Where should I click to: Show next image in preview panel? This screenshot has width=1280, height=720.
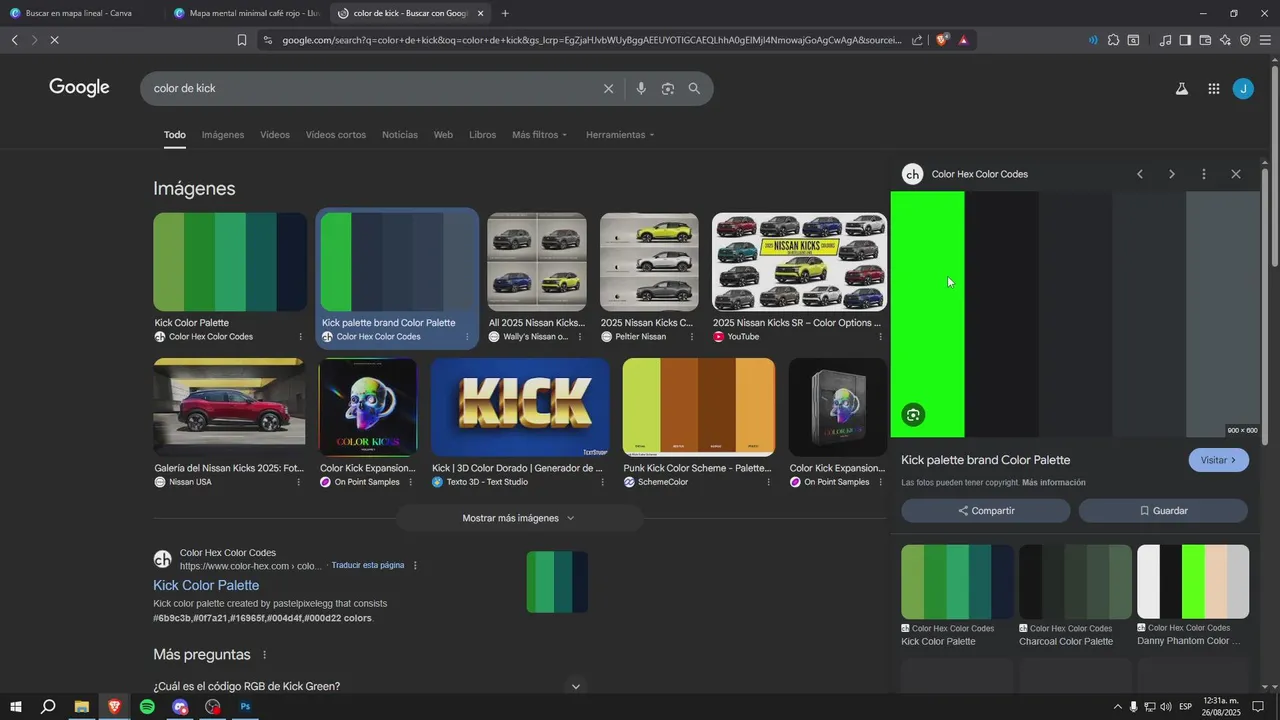1172,174
